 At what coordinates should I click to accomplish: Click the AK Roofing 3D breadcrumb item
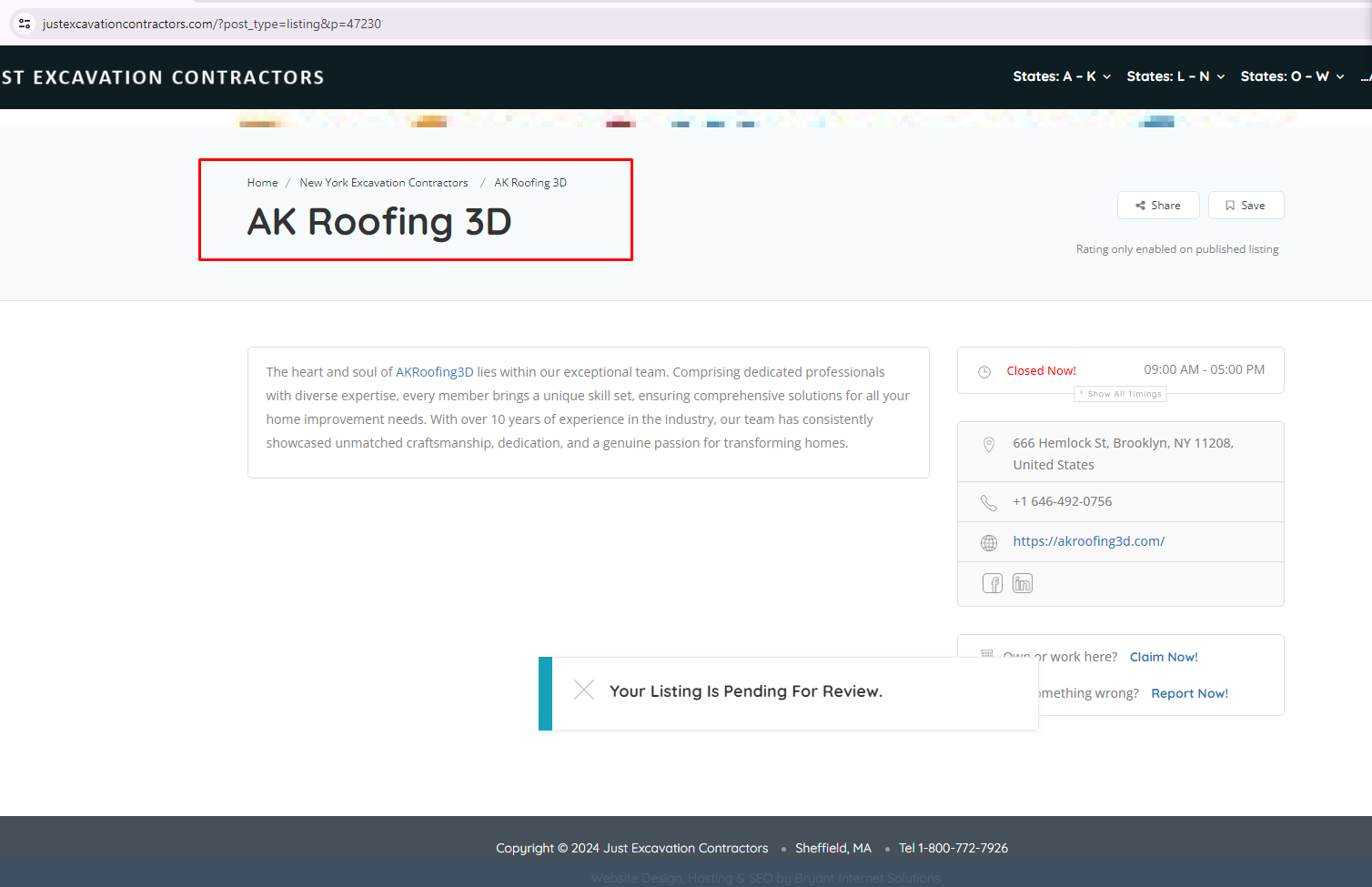[x=530, y=183]
